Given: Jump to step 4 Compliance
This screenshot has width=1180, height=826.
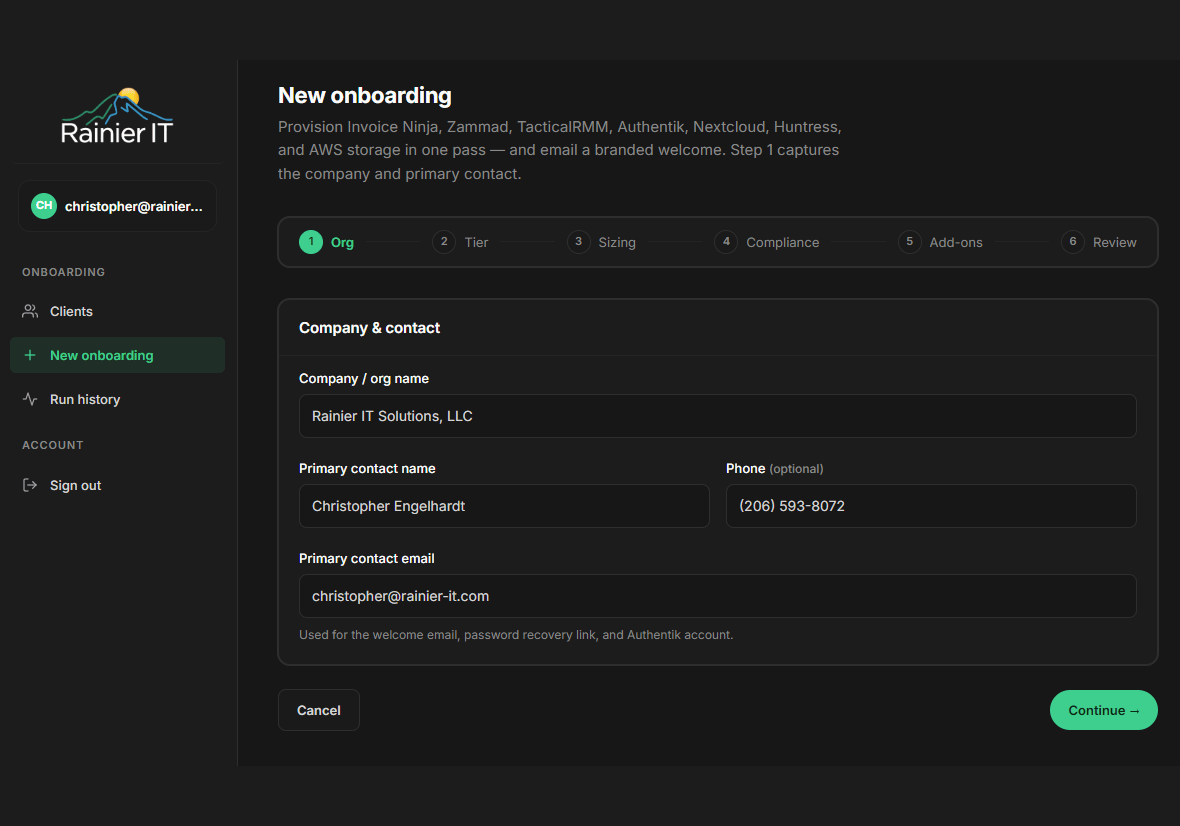Looking at the screenshot, I should (767, 242).
